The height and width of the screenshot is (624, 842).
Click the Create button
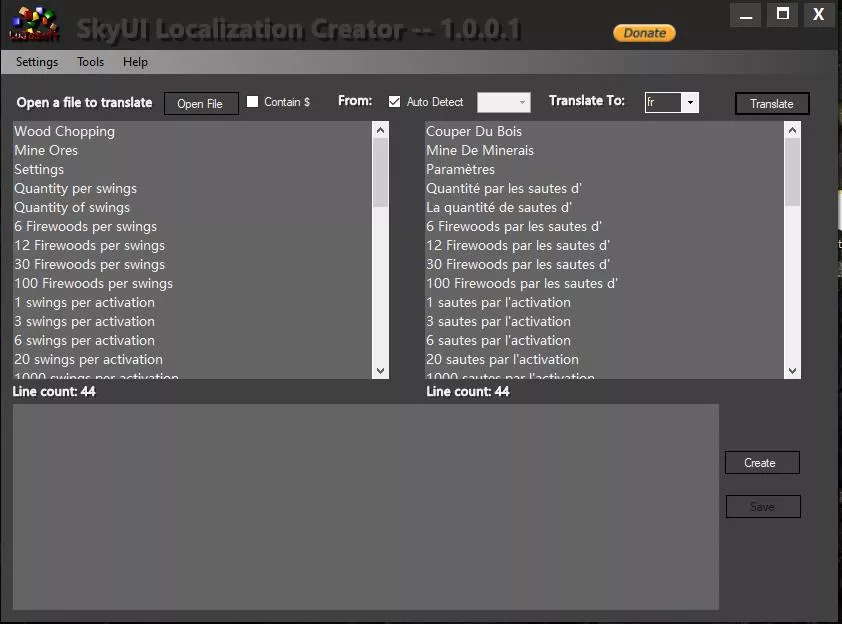762,463
